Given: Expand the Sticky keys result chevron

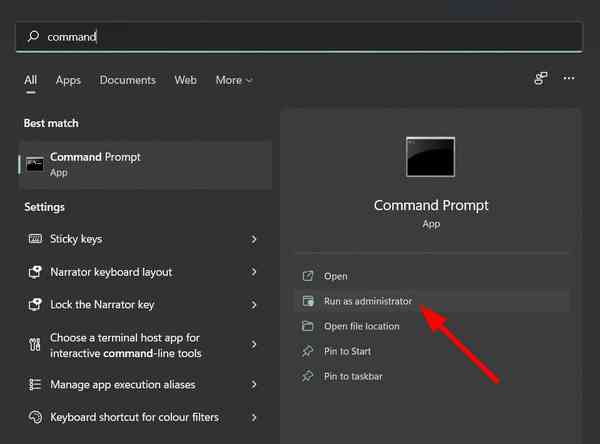Looking at the screenshot, I should [x=254, y=239].
